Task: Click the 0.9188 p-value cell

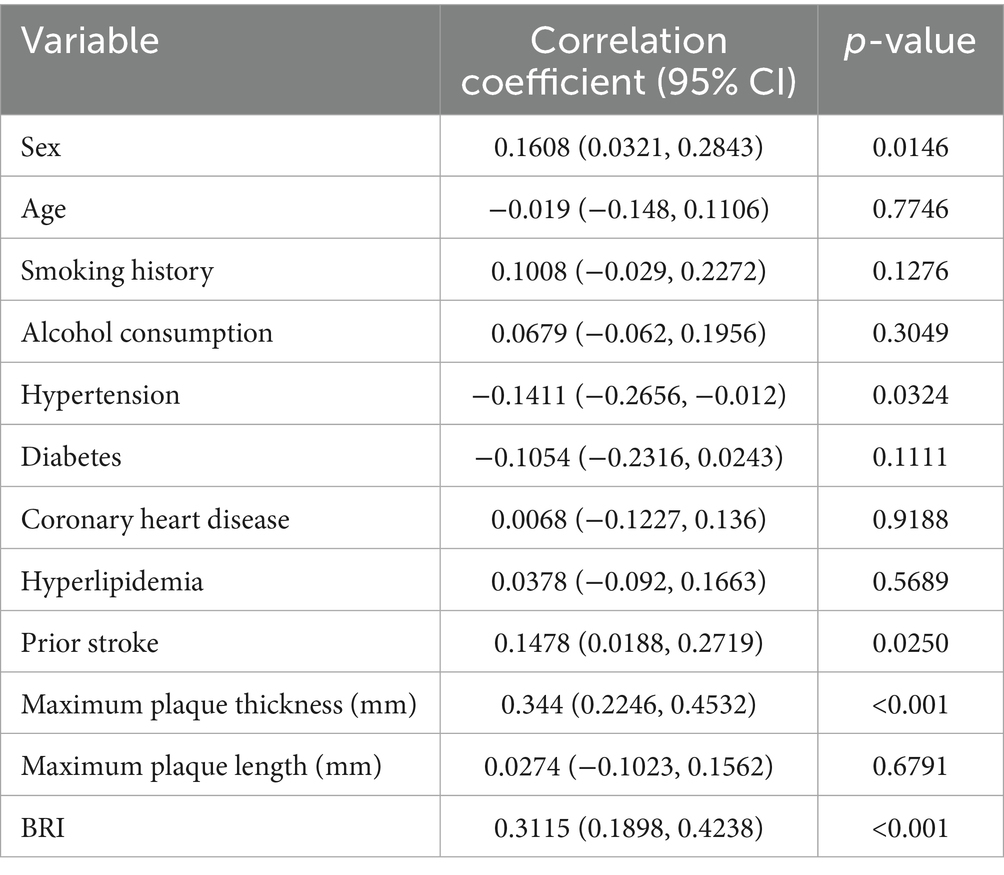Action: coord(909,518)
